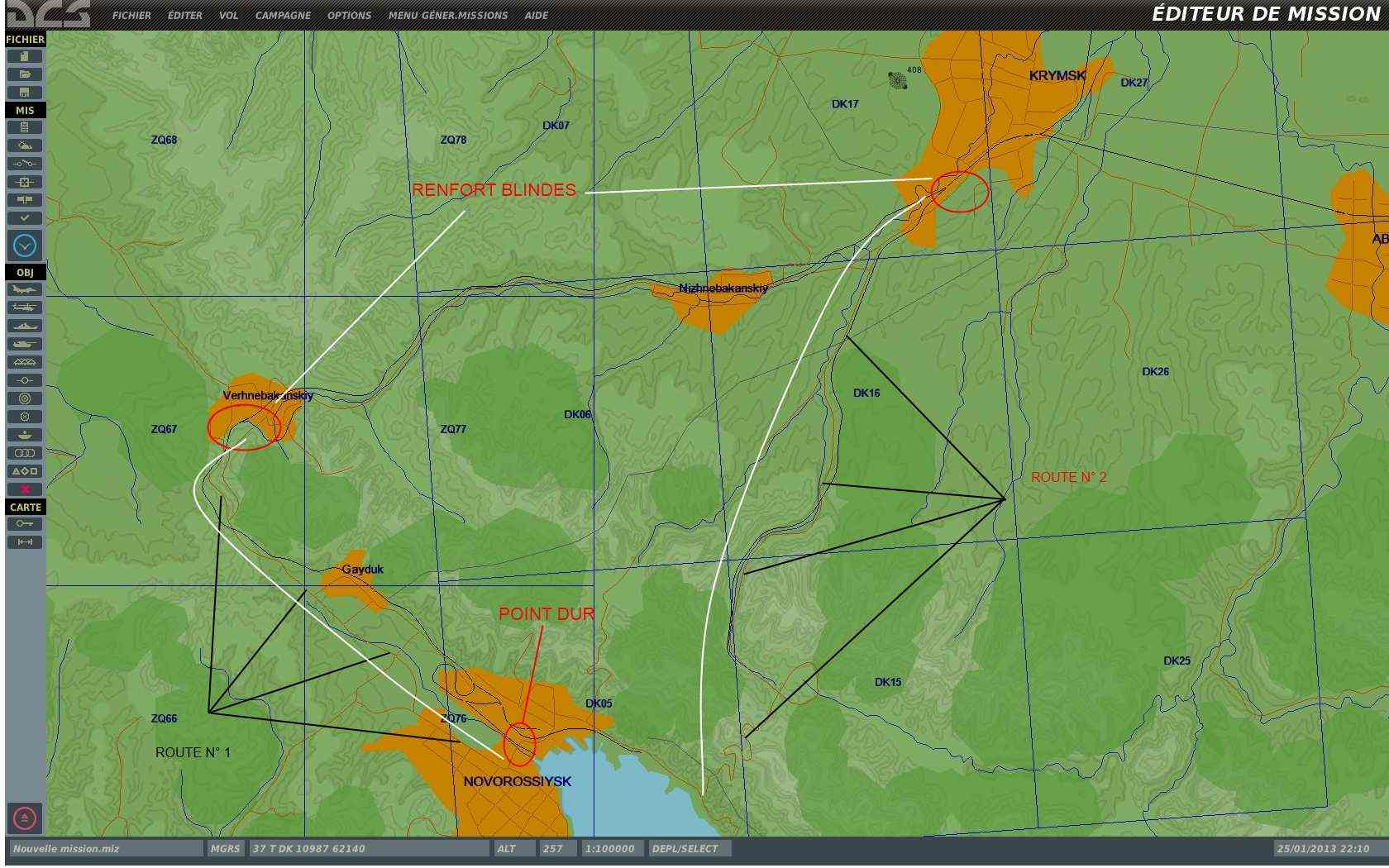Click the DEPL/SELECT mode indicator
This screenshot has width=1389, height=868.
690,849
